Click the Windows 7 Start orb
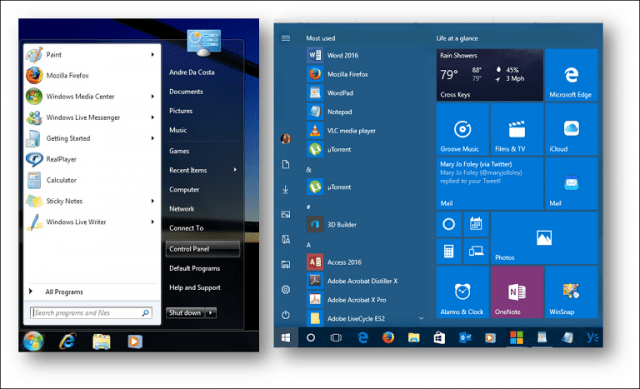Screen dimensions: 640x389 33,341
